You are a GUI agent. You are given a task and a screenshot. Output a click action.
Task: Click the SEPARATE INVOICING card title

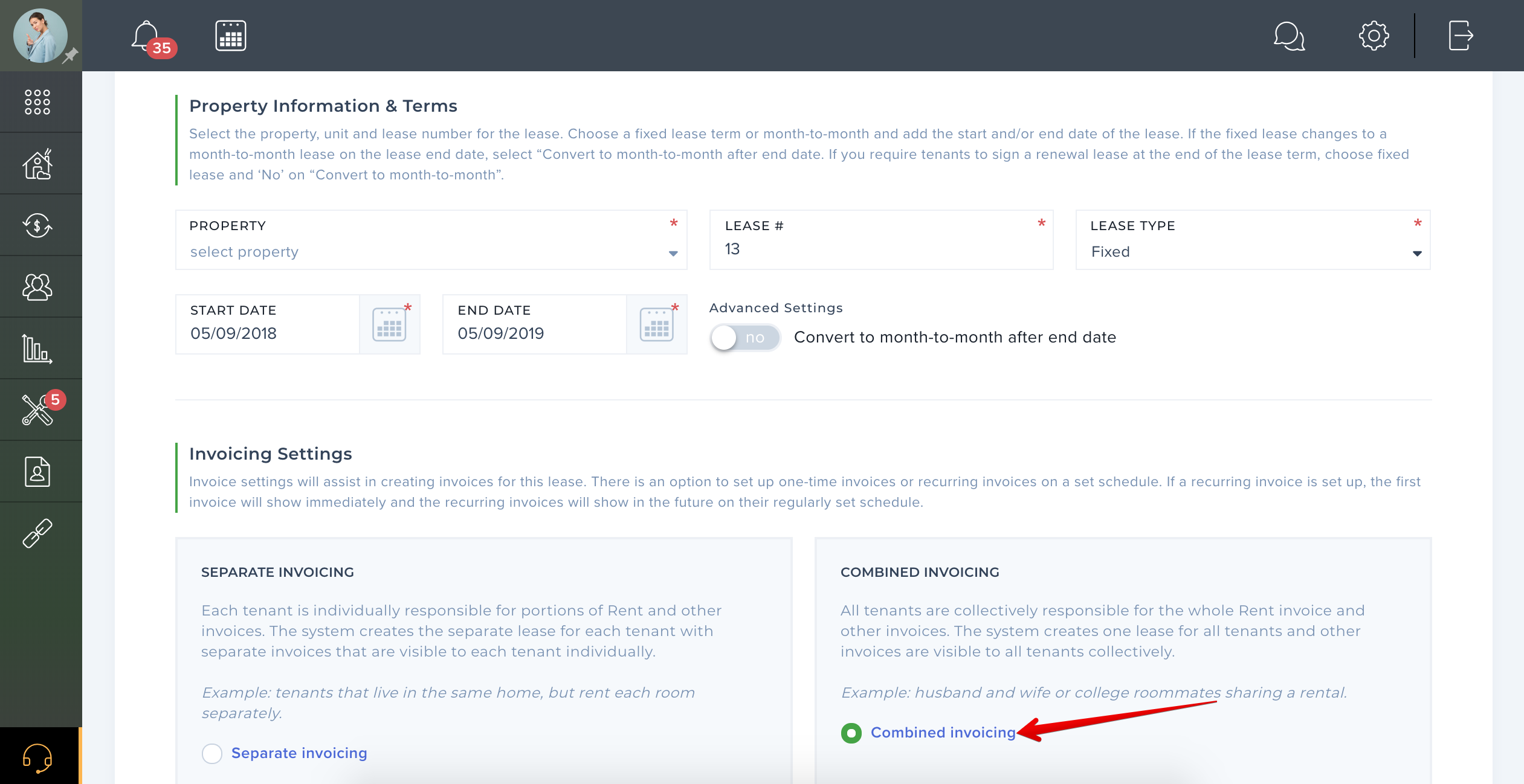277,572
